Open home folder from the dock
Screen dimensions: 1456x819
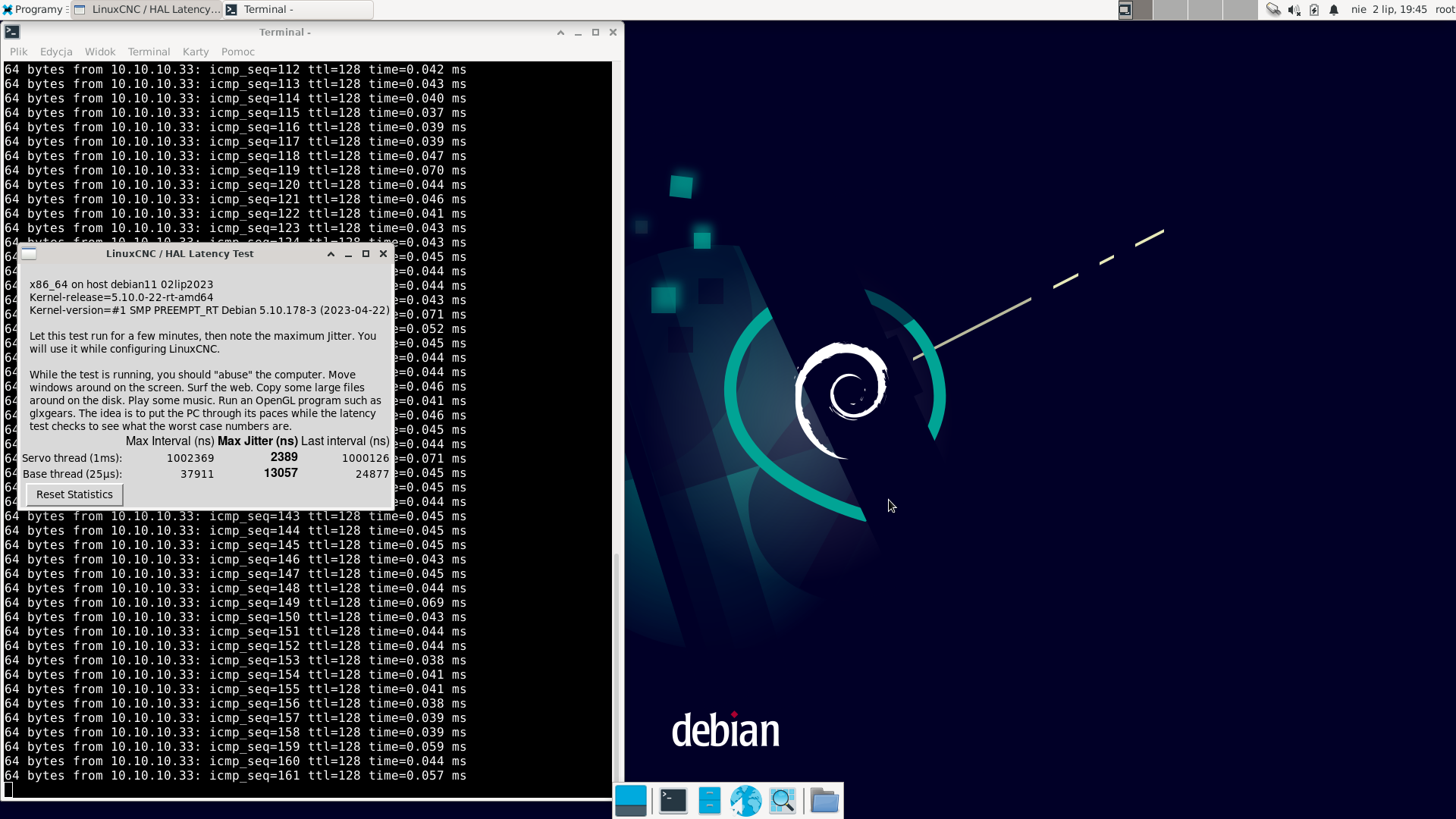(824, 801)
